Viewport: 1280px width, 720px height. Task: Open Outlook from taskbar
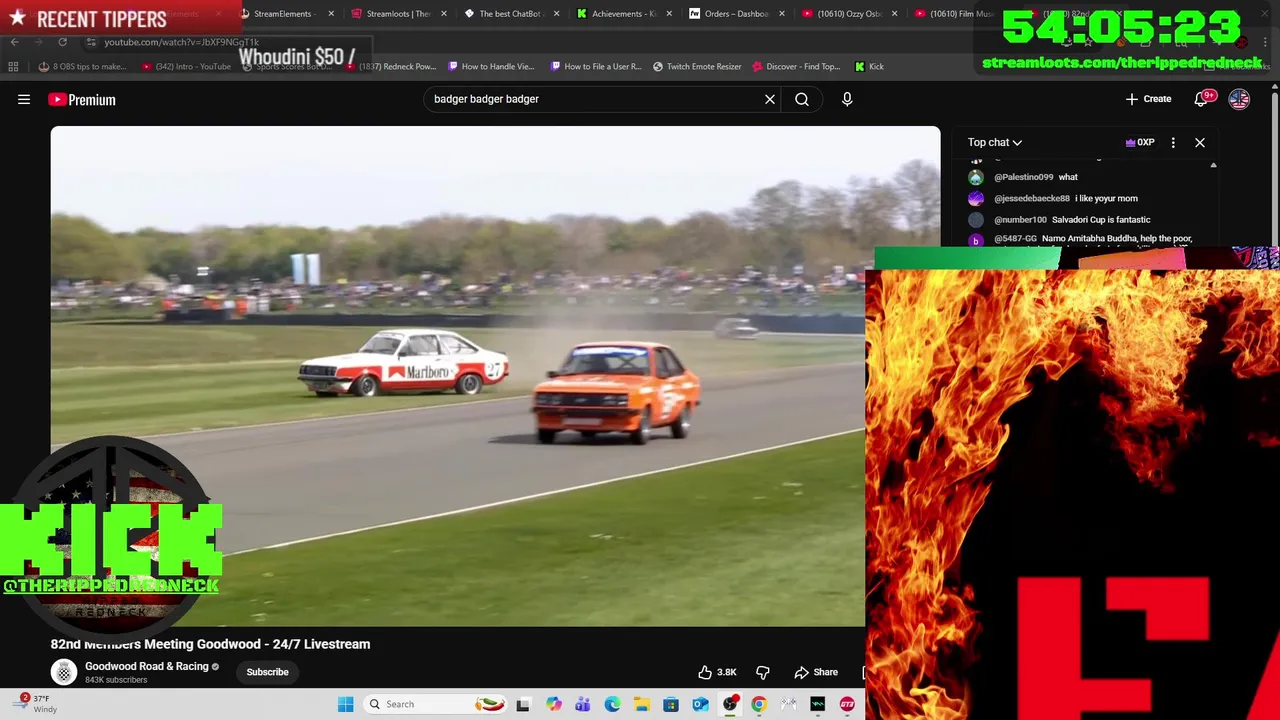pos(700,704)
